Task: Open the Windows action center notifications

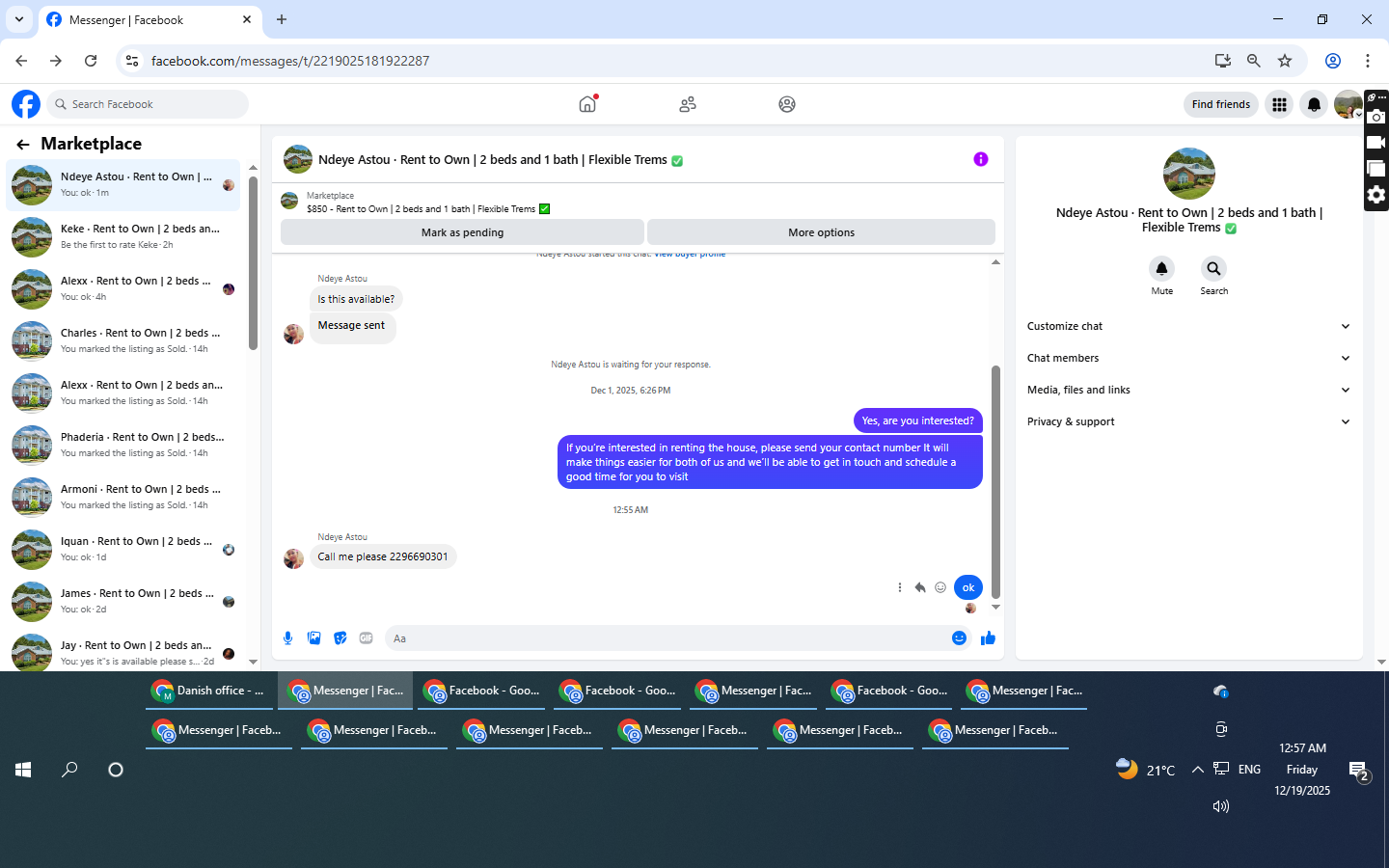Action: pyautogui.click(x=1359, y=771)
